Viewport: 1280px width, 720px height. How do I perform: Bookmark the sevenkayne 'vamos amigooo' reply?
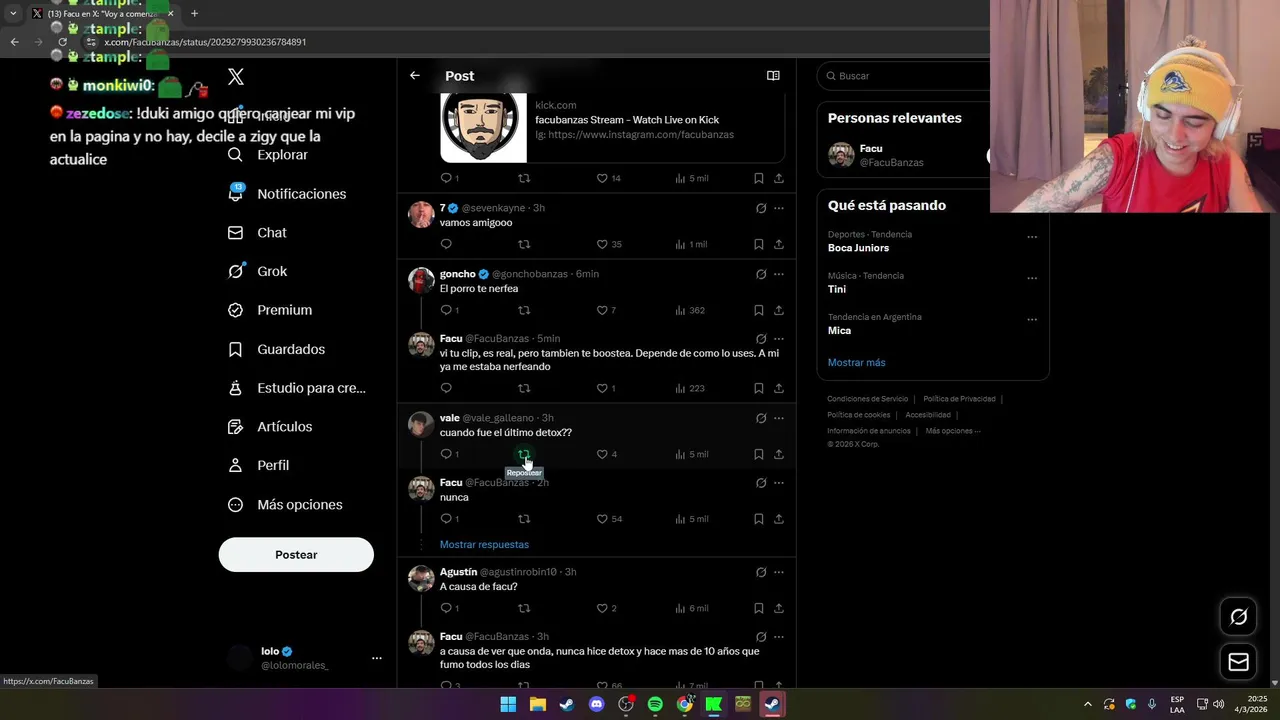click(x=758, y=244)
